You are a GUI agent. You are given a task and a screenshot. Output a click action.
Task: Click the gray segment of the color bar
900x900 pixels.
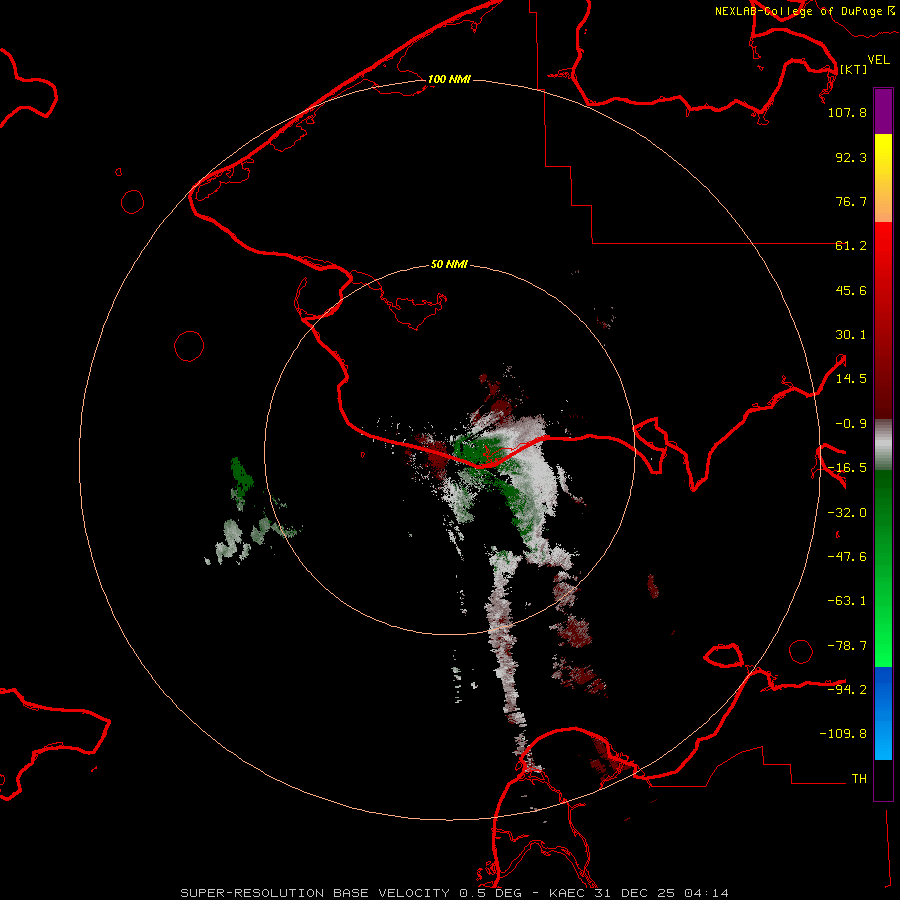click(x=883, y=445)
